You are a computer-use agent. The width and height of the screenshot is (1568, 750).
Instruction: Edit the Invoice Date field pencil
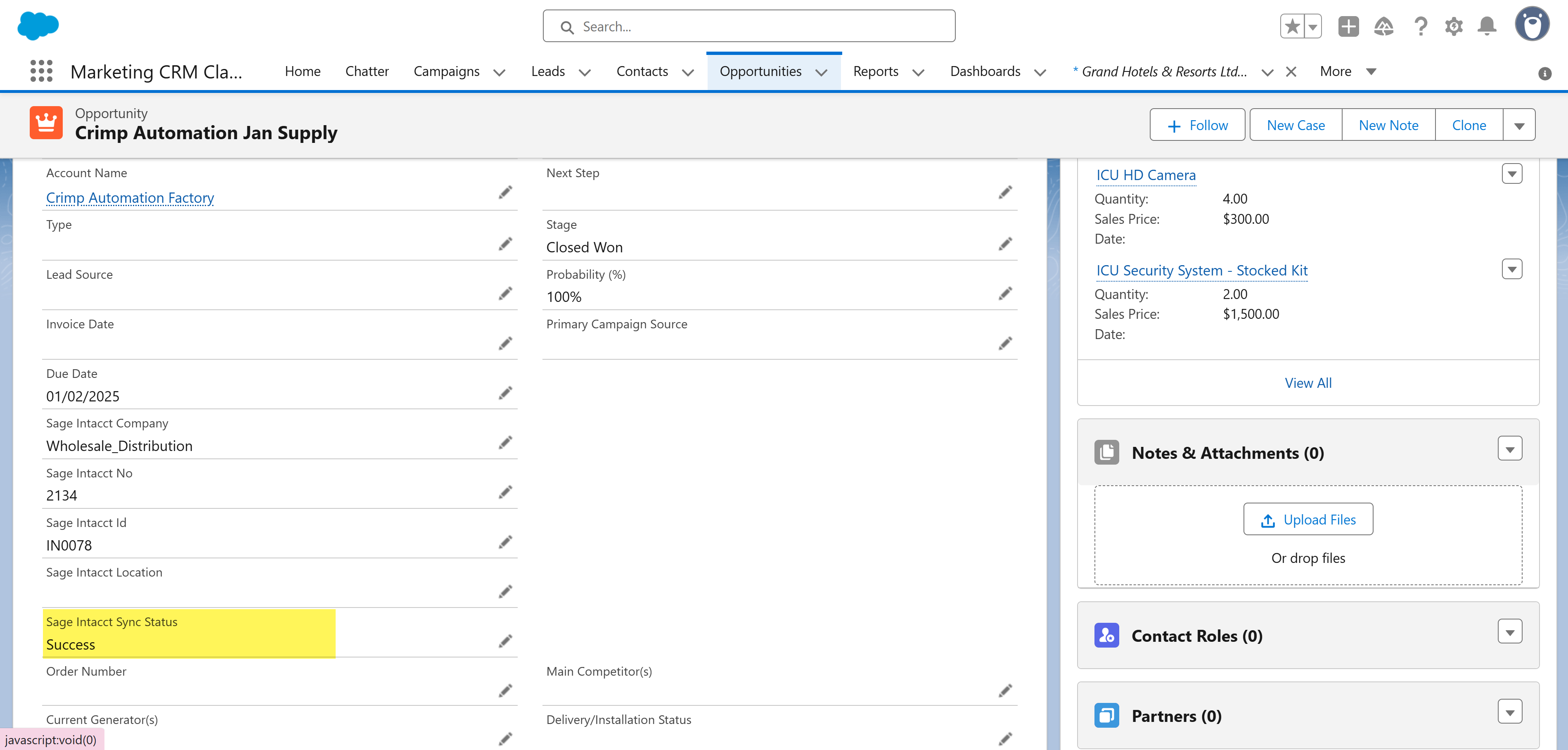tap(505, 344)
